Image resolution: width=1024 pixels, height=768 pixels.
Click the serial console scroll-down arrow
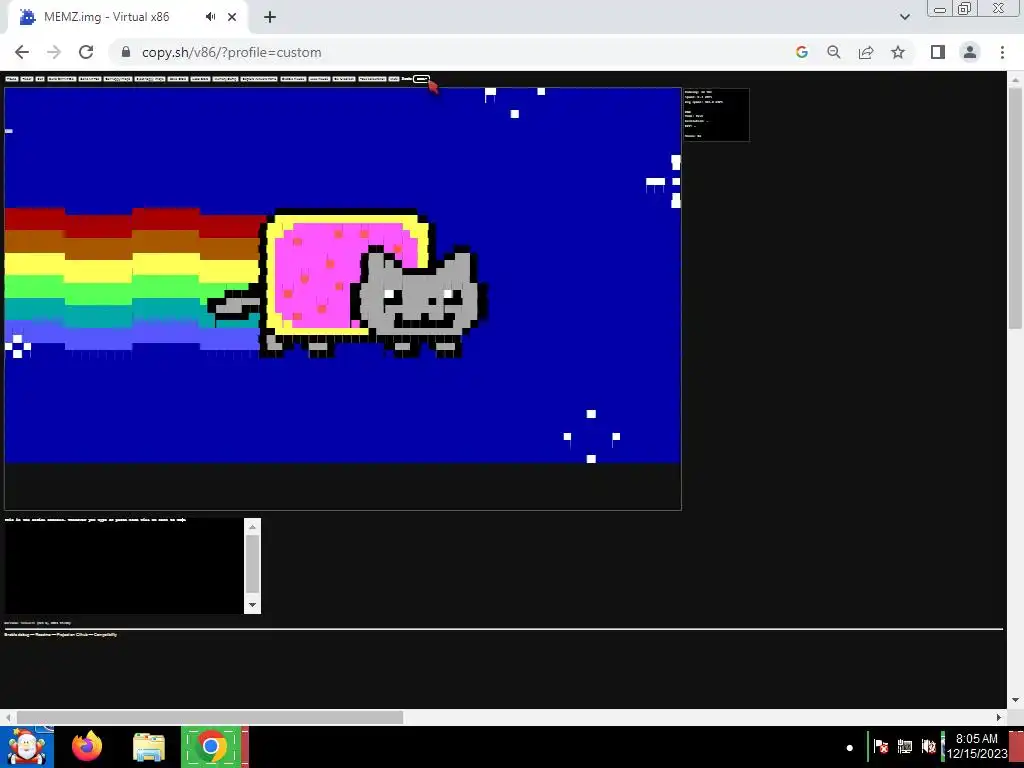(x=253, y=605)
